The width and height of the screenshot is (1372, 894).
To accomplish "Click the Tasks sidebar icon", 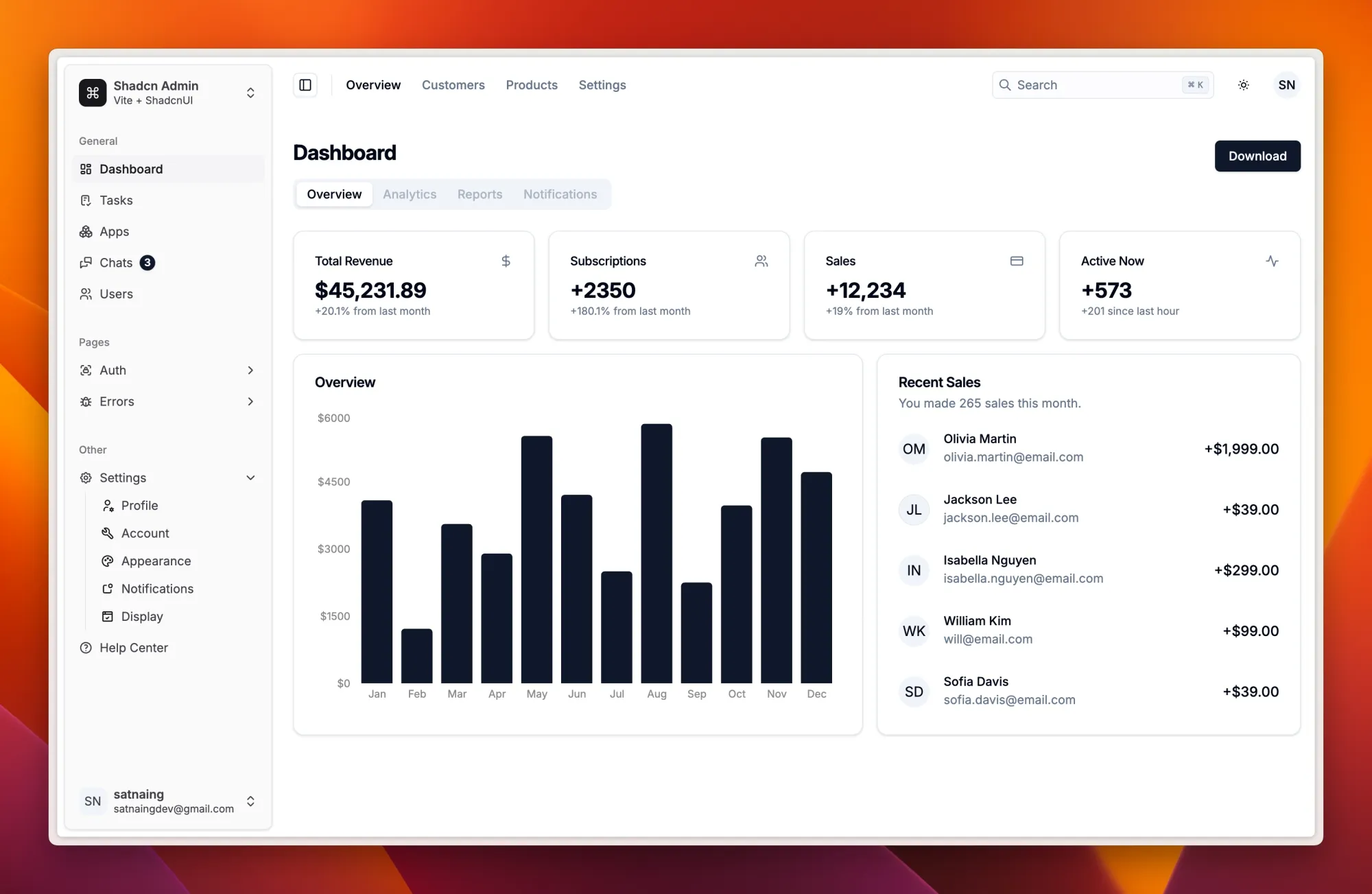I will (86, 200).
